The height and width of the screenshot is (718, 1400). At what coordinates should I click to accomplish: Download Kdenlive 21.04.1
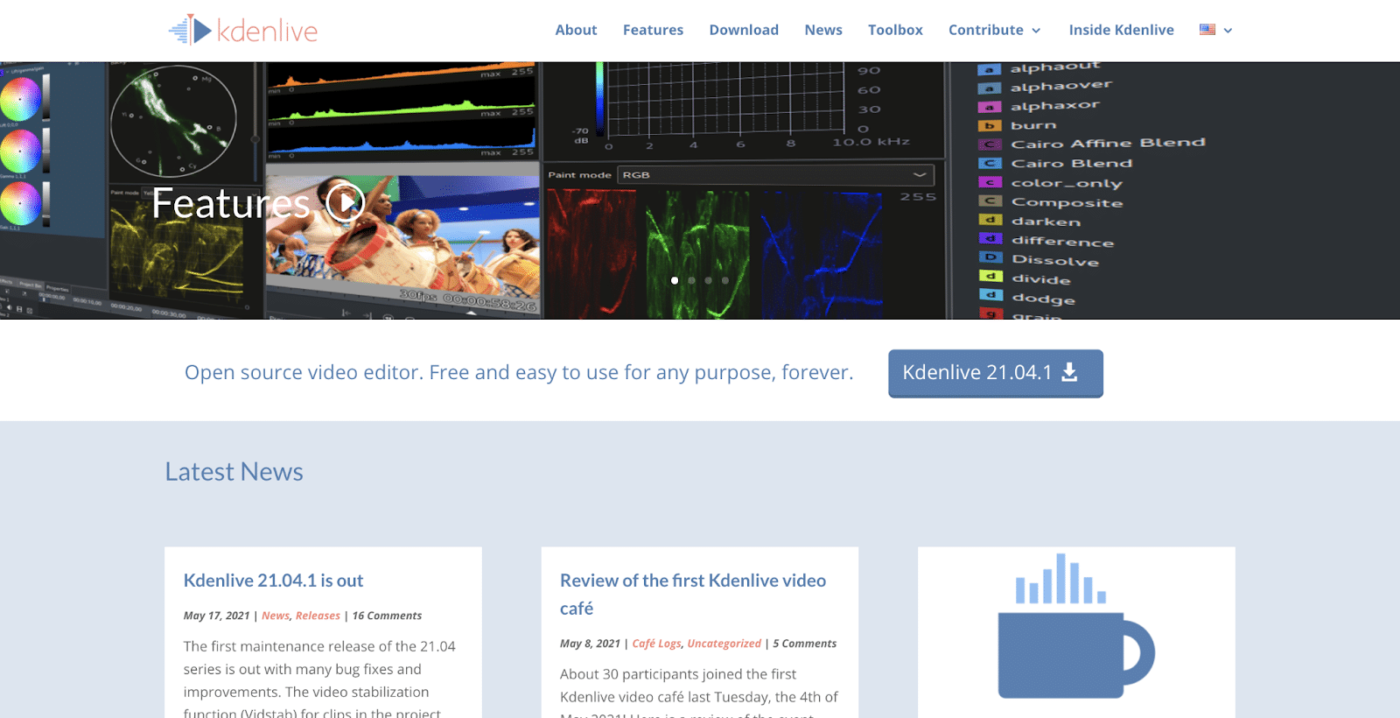click(x=995, y=373)
